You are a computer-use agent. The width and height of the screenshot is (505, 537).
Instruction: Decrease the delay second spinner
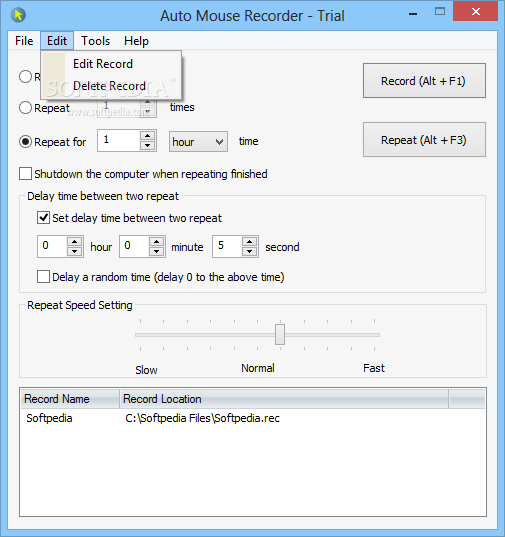coord(250,251)
